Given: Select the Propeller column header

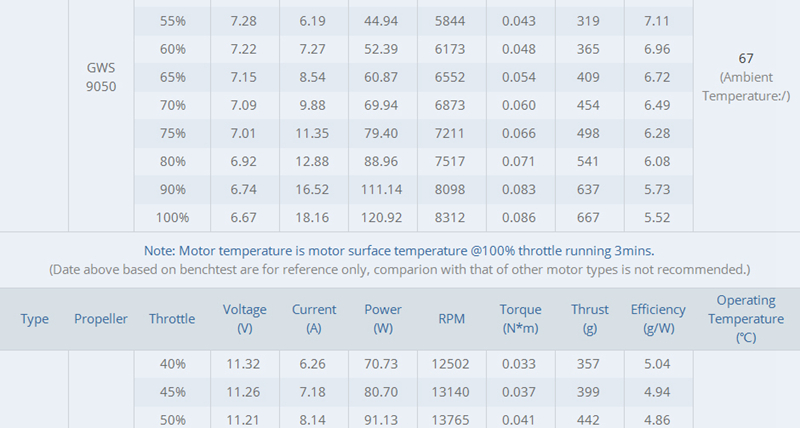Looking at the screenshot, I should point(101,319).
